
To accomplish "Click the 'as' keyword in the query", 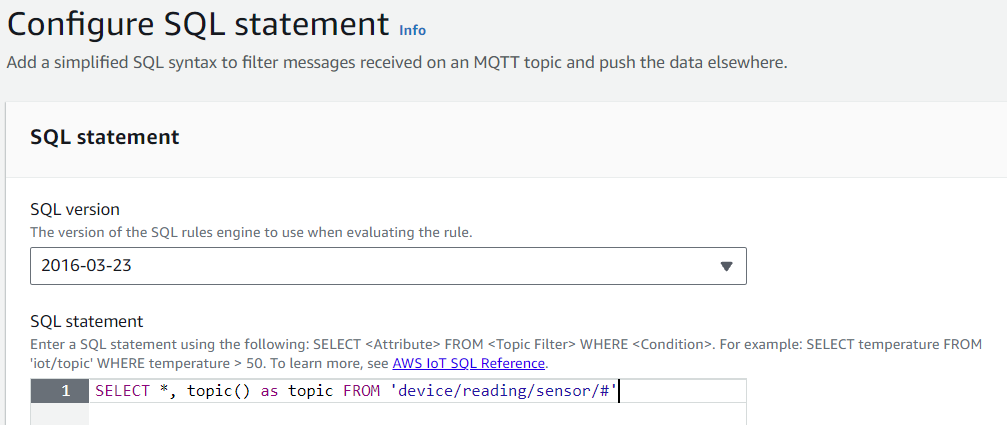I will click(270, 391).
